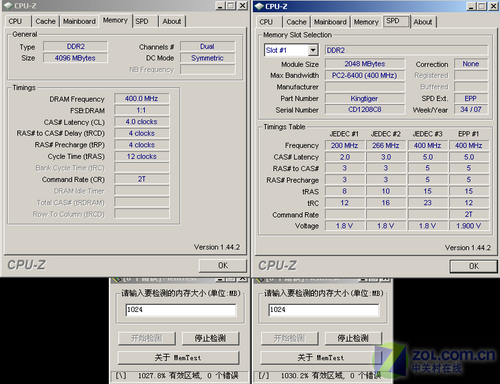This screenshot has height=384, width=500.
Task: Click EPP #1 voltage 1.900 V
Action: pyautogui.click(x=469, y=226)
